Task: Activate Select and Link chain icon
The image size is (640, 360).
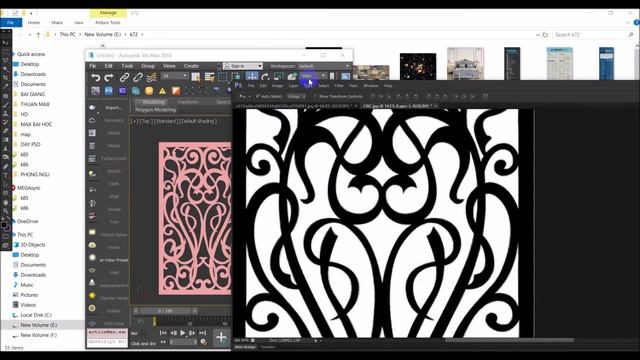Action: coord(124,77)
